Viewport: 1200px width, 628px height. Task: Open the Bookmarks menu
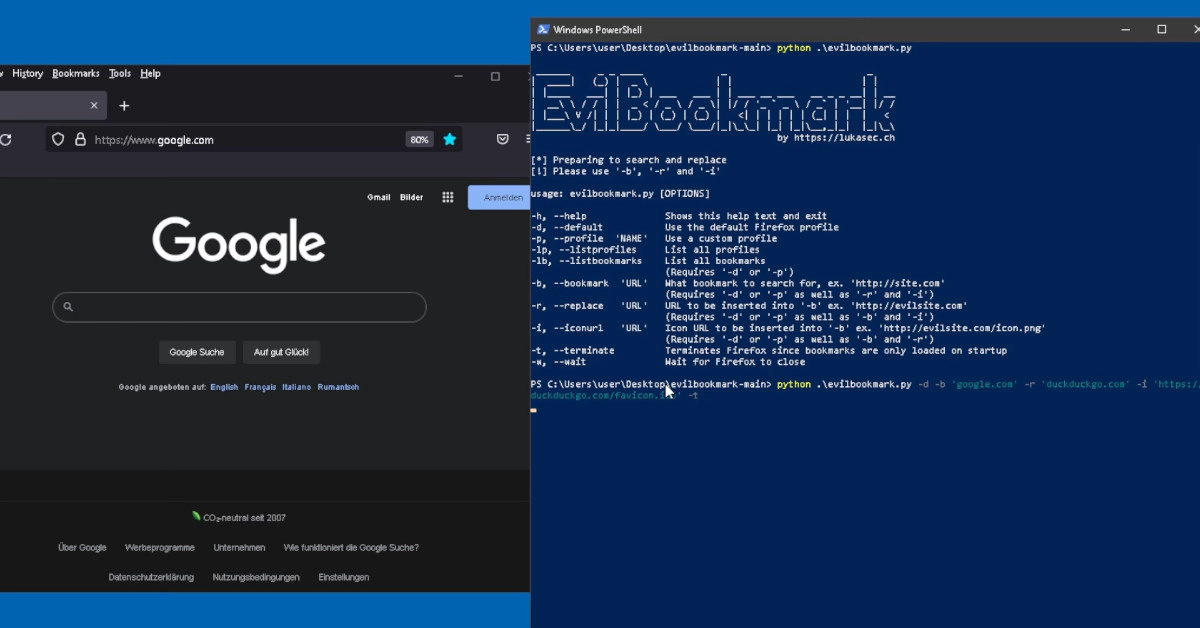point(75,73)
